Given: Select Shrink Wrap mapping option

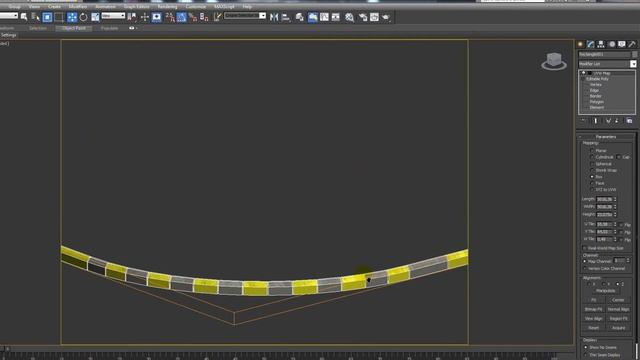Looking at the screenshot, I should (x=592, y=170).
